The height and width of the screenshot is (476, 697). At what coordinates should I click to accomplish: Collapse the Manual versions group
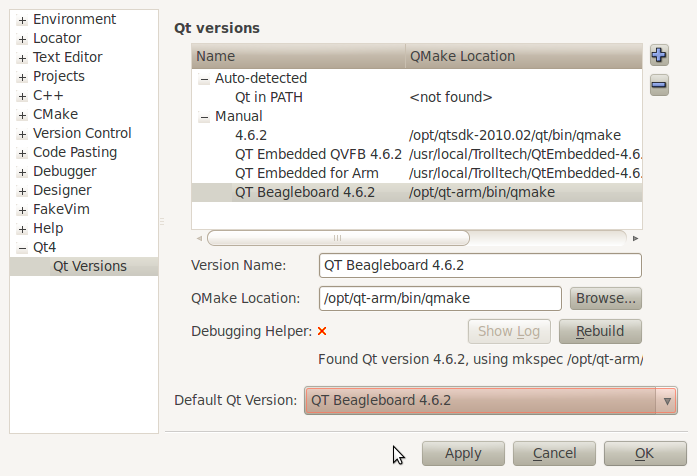(205, 117)
